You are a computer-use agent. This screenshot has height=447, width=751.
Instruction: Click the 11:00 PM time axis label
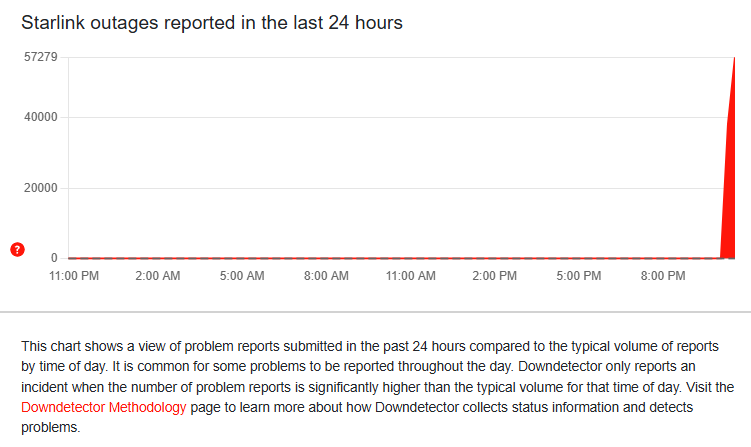click(x=74, y=274)
